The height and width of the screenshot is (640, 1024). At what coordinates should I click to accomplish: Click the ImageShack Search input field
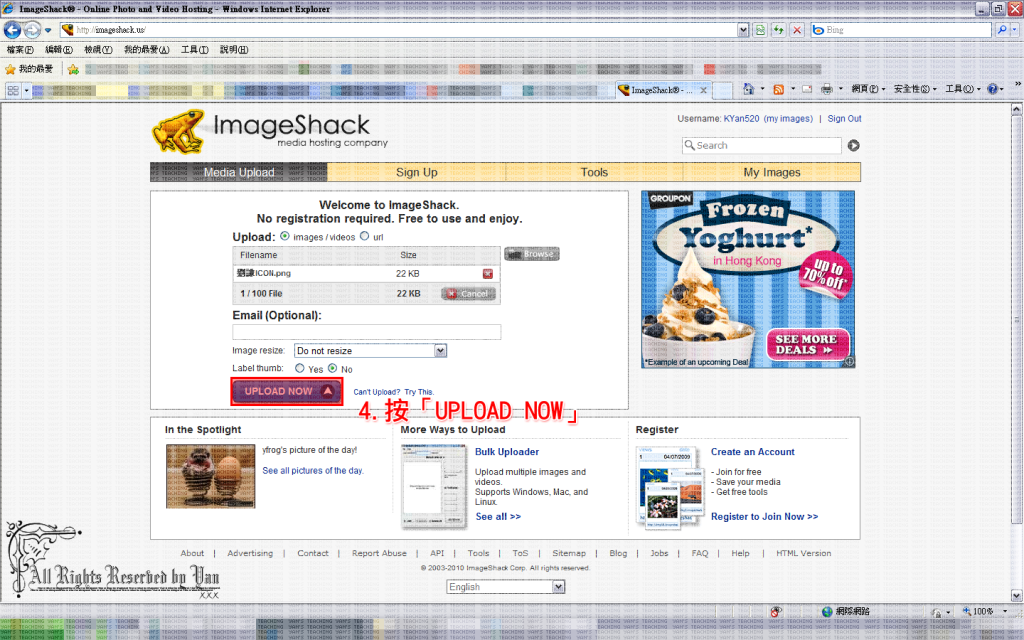(762, 146)
